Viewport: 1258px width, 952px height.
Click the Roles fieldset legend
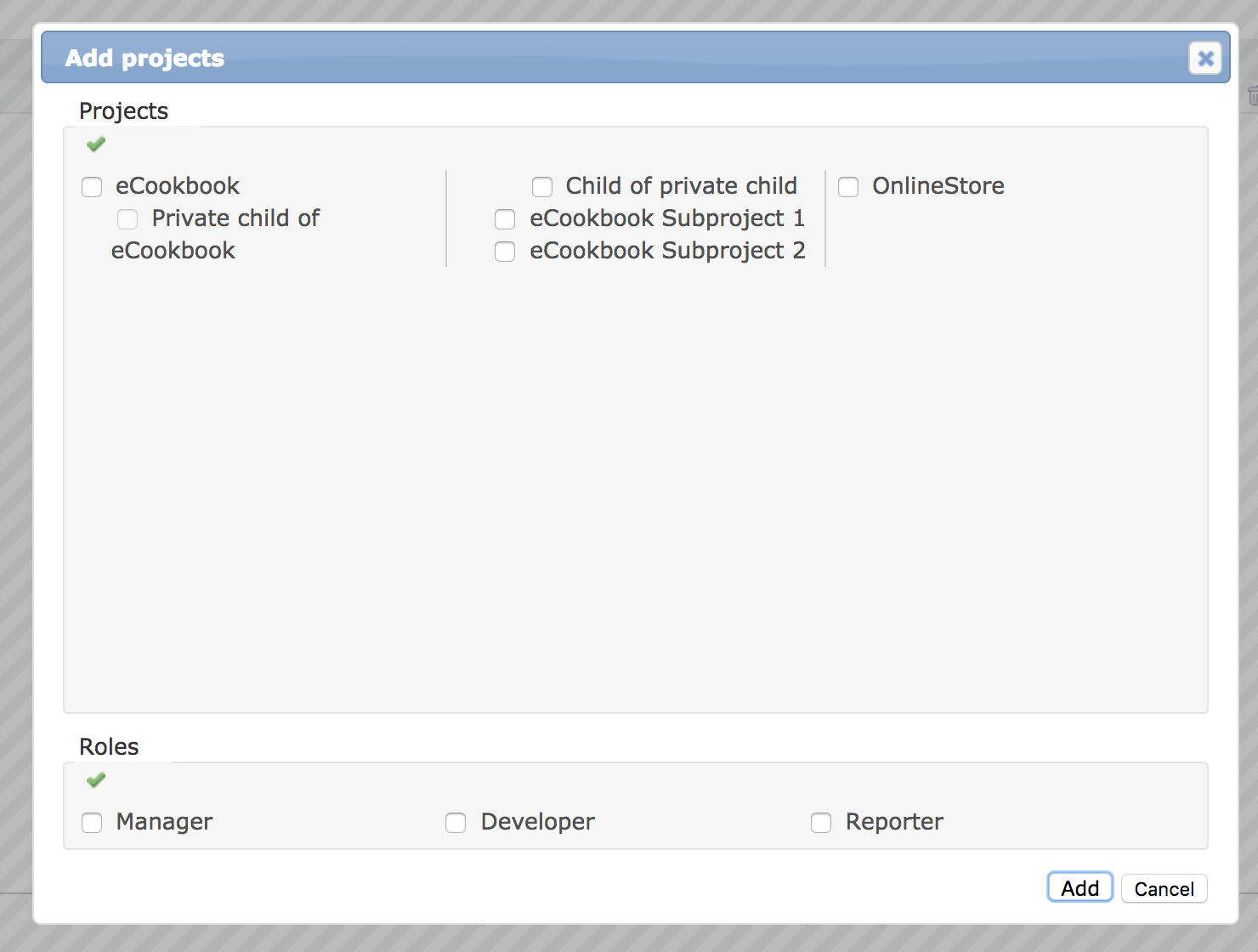[109, 746]
